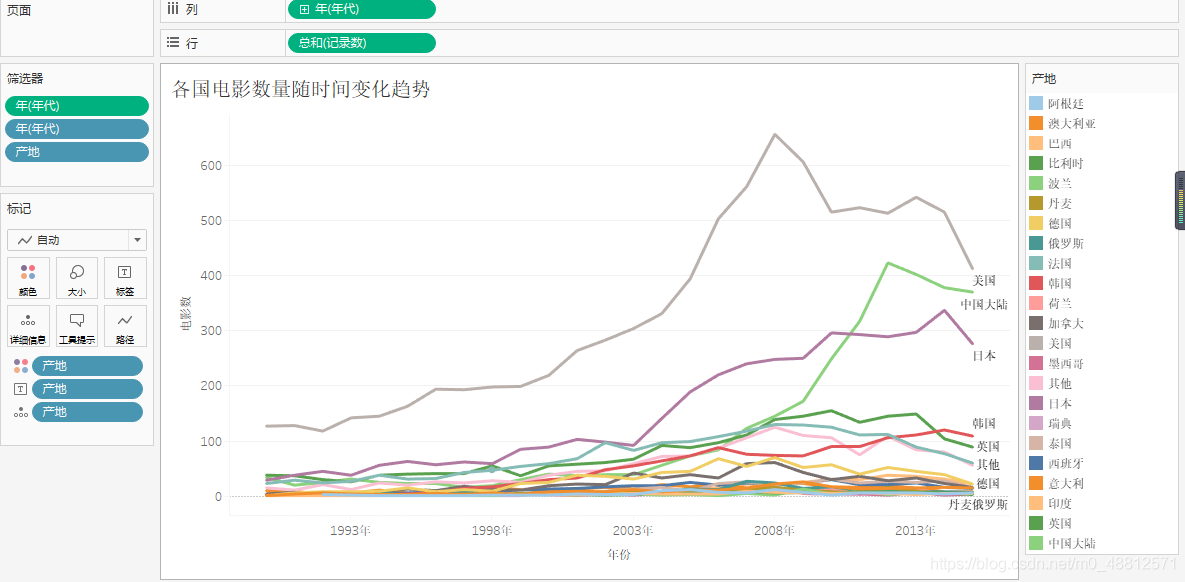This screenshot has height=582, width=1185.
Task: Click the 页面 pages shelf header
Action: (x=19, y=11)
